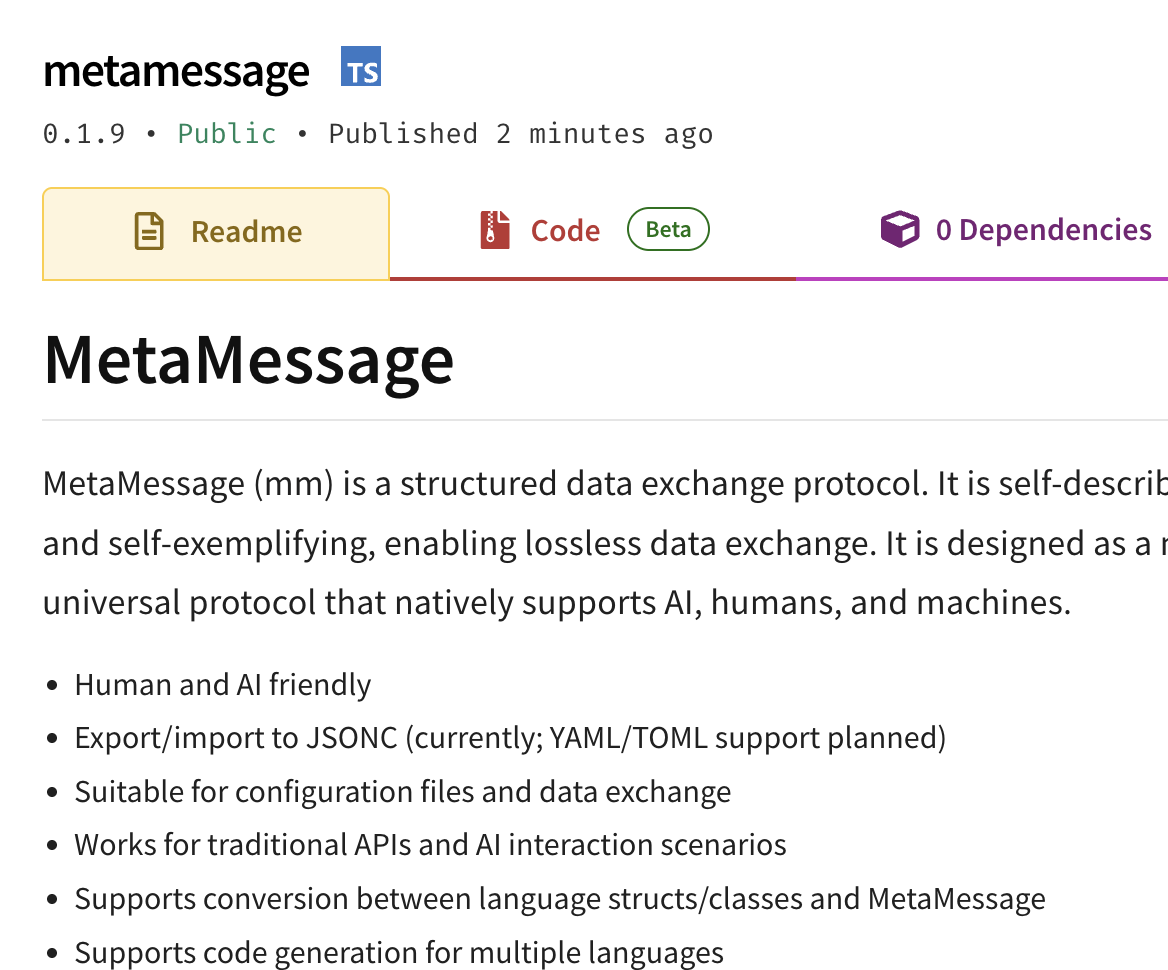Image resolution: width=1168 pixels, height=970 pixels.
Task: Click the MetaMessage readme heading
Action: coord(249,361)
